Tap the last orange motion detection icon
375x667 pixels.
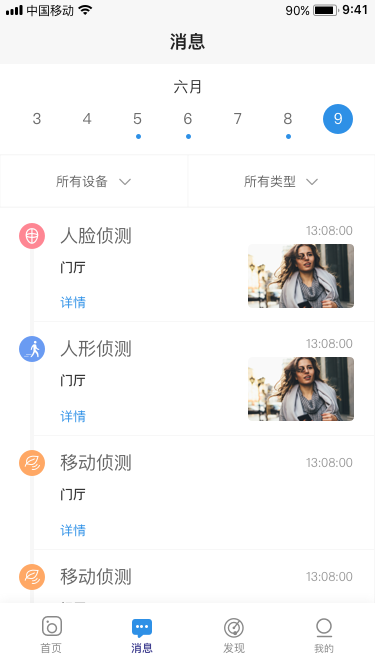(32, 577)
